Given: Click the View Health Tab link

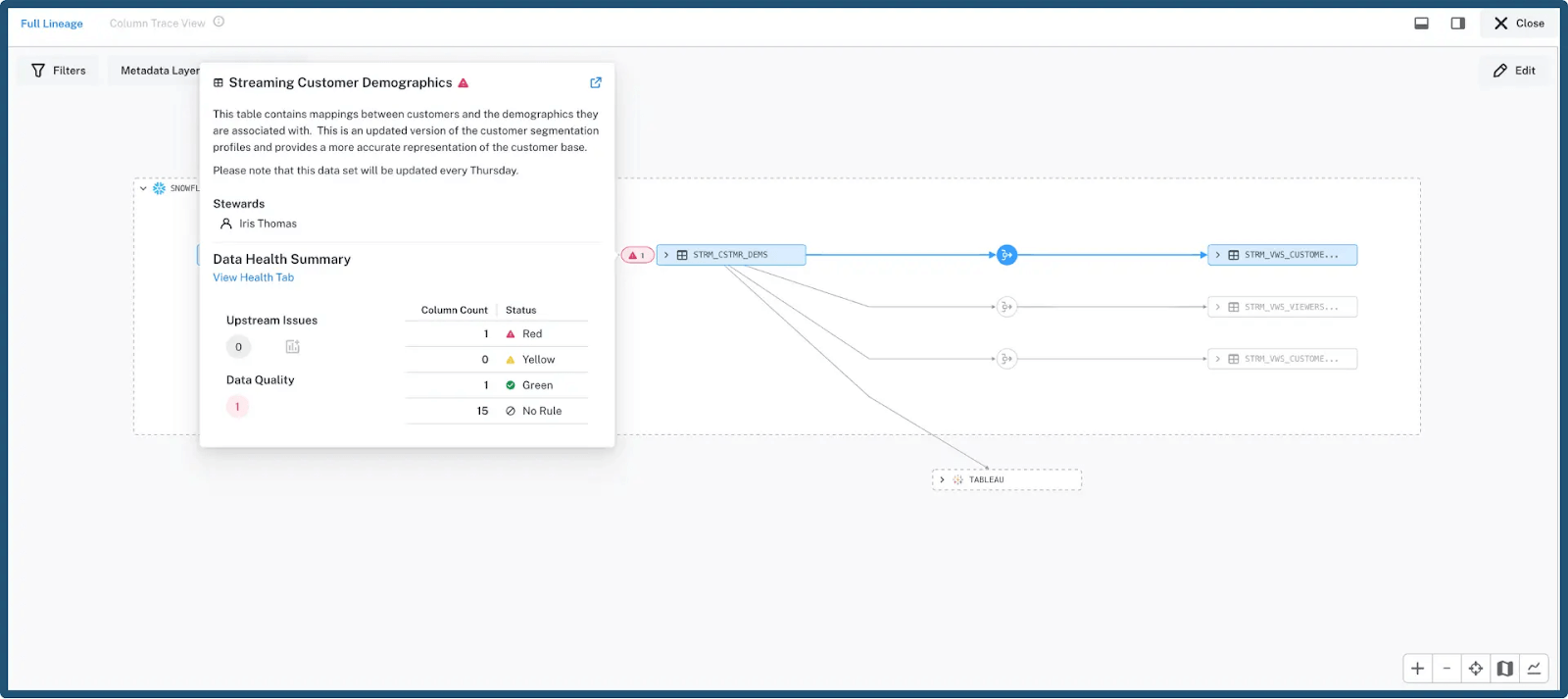Looking at the screenshot, I should click(x=253, y=277).
